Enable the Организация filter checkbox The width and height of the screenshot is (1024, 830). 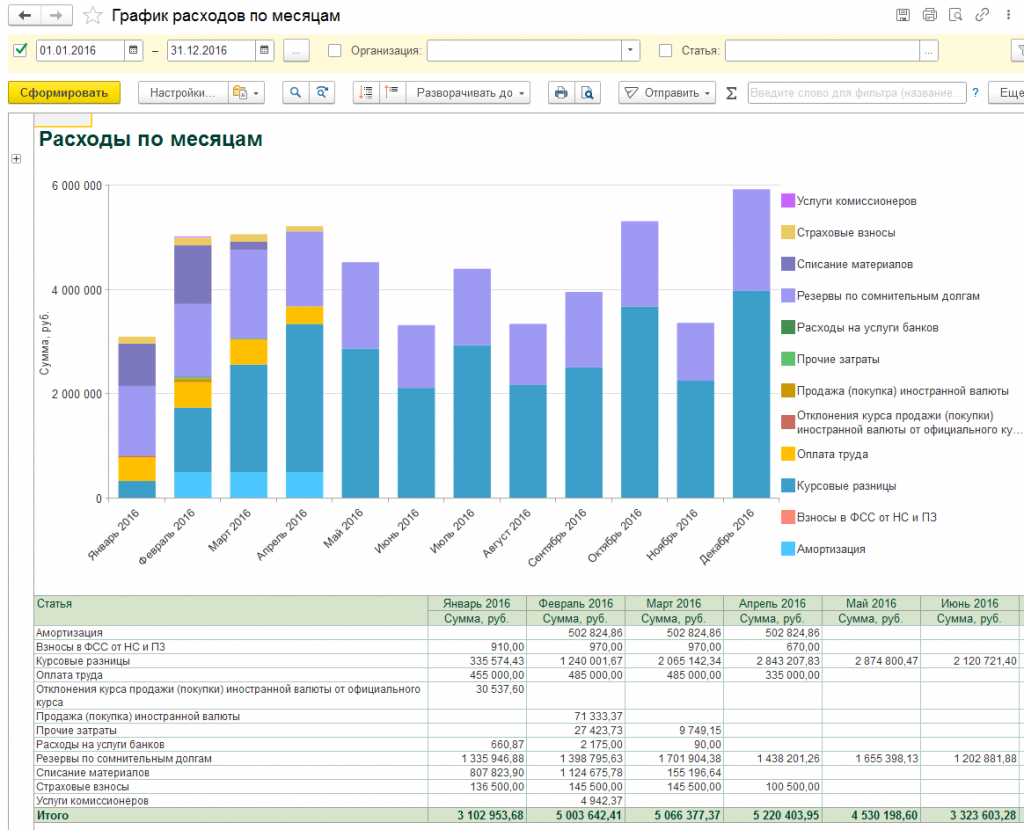[335, 50]
